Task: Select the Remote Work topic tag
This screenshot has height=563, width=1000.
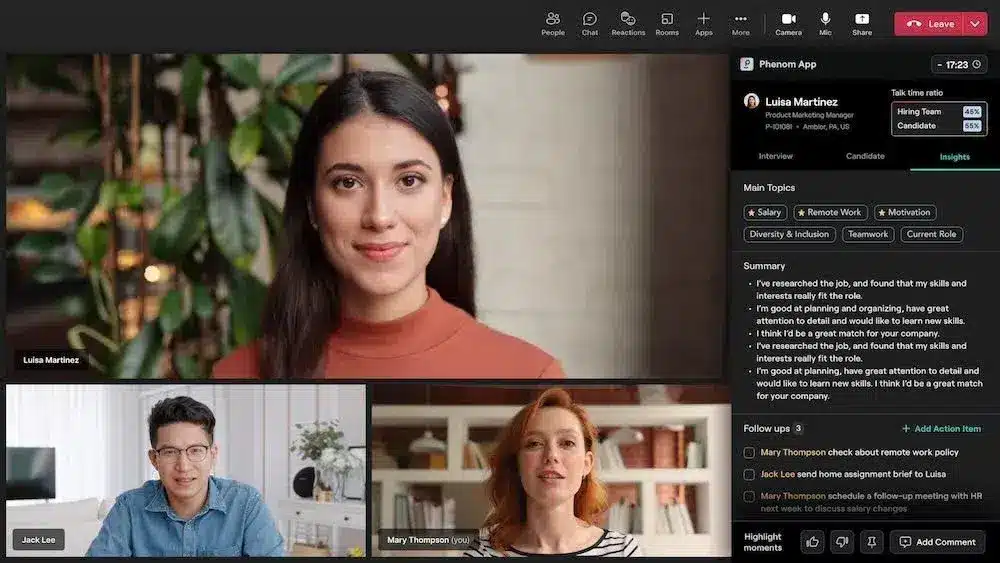Action: click(830, 212)
